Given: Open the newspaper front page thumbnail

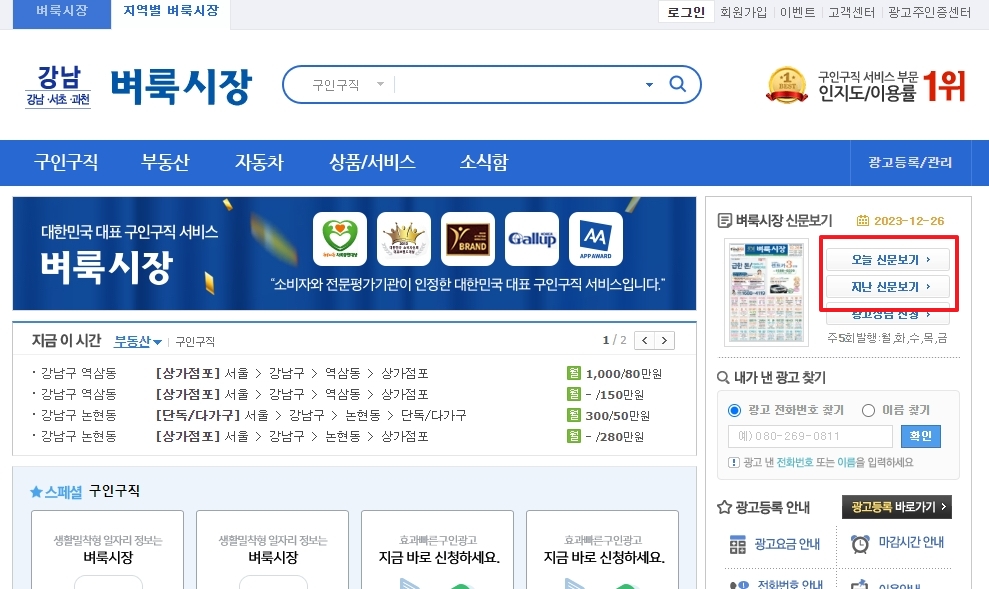Looking at the screenshot, I should 766,291.
